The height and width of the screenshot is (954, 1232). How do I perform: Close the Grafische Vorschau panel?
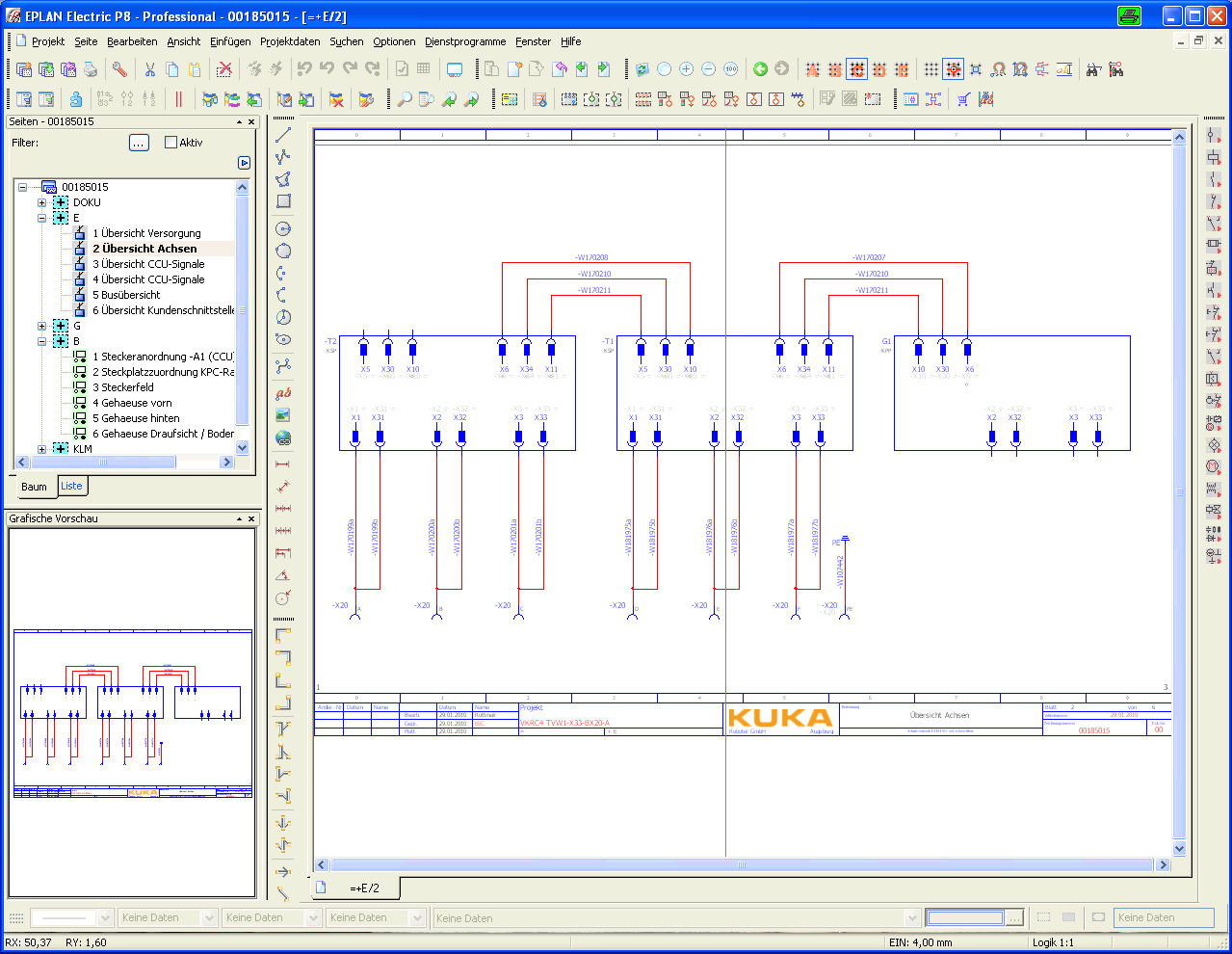point(252,518)
